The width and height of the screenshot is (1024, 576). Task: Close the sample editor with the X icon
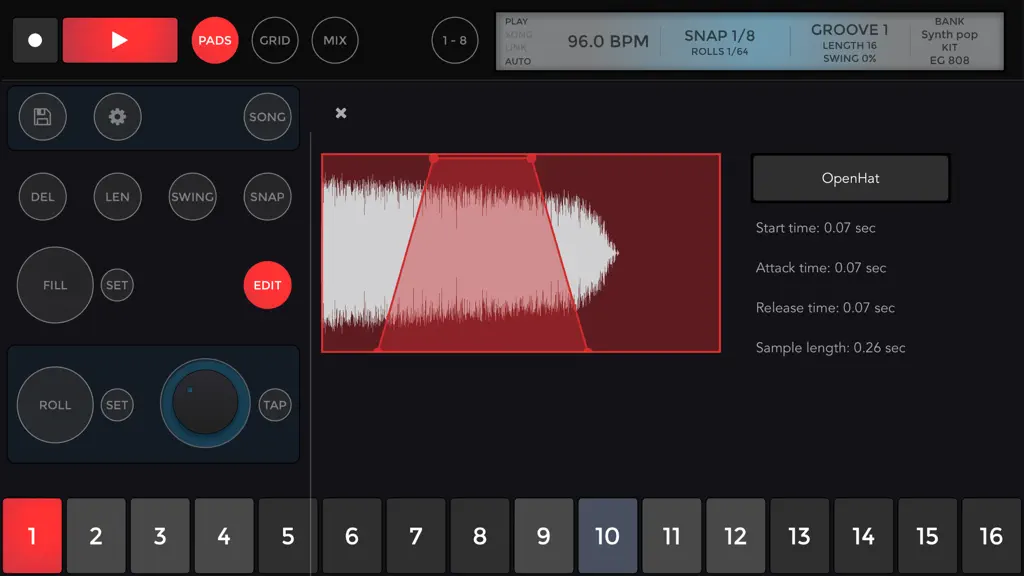tap(341, 113)
